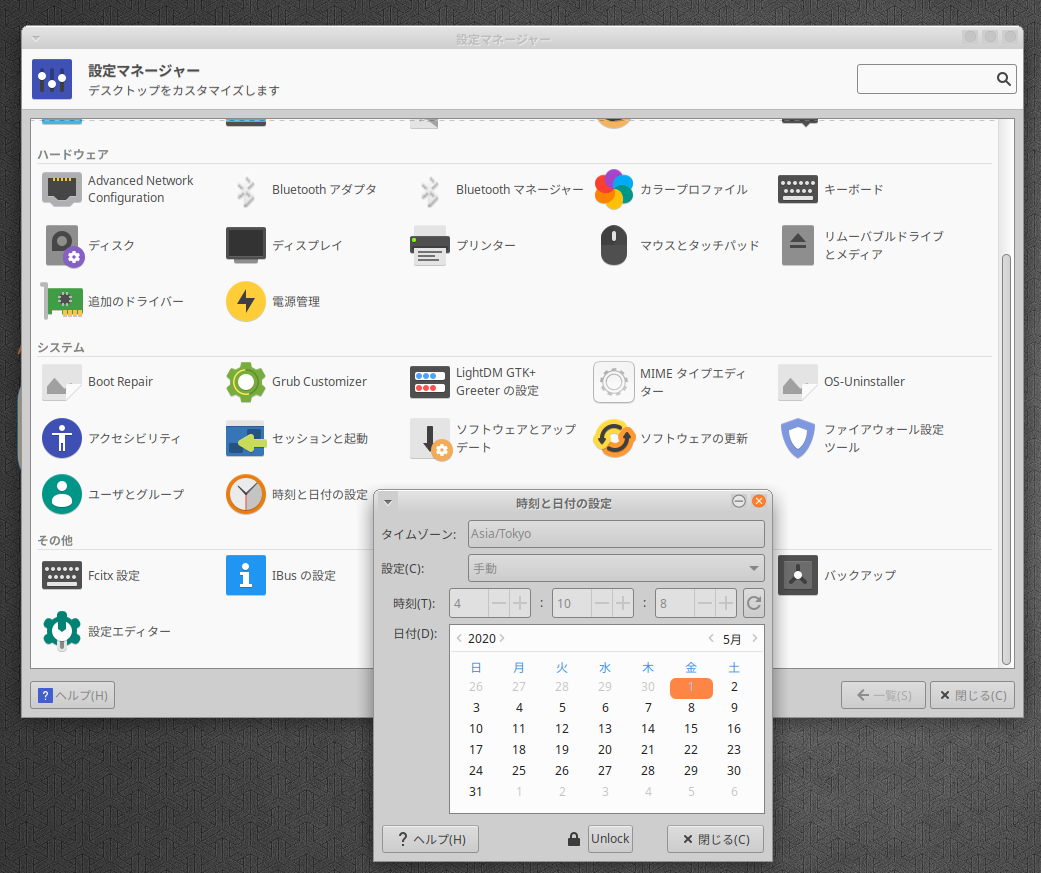Open プリンター settings
The width and height of the screenshot is (1041, 873).
[x=463, y=246]
